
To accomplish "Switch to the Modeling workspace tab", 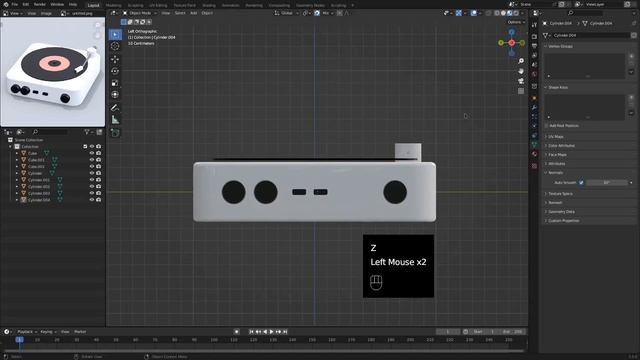I will pyautogui.click(x=113, y=5).
